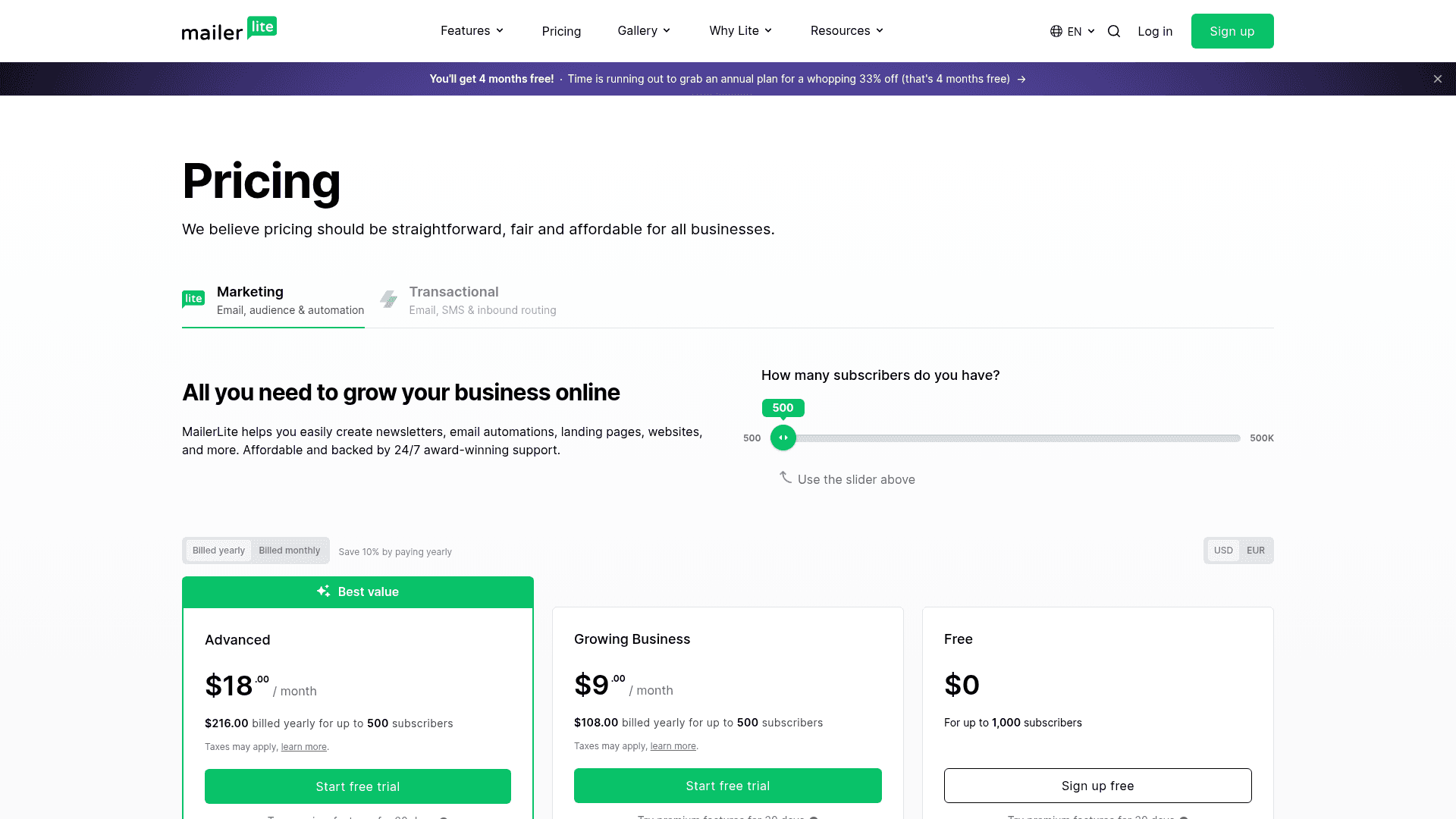This screenshot has height=819, width=1456.
Task: Click Log in button
Action: tap(1155, 30)
